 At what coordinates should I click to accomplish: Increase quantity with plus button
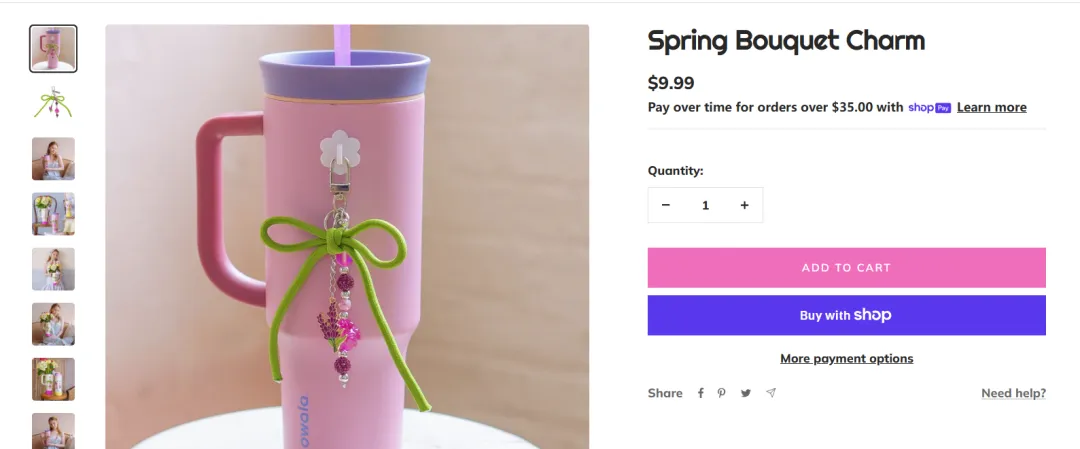[744, 205]
